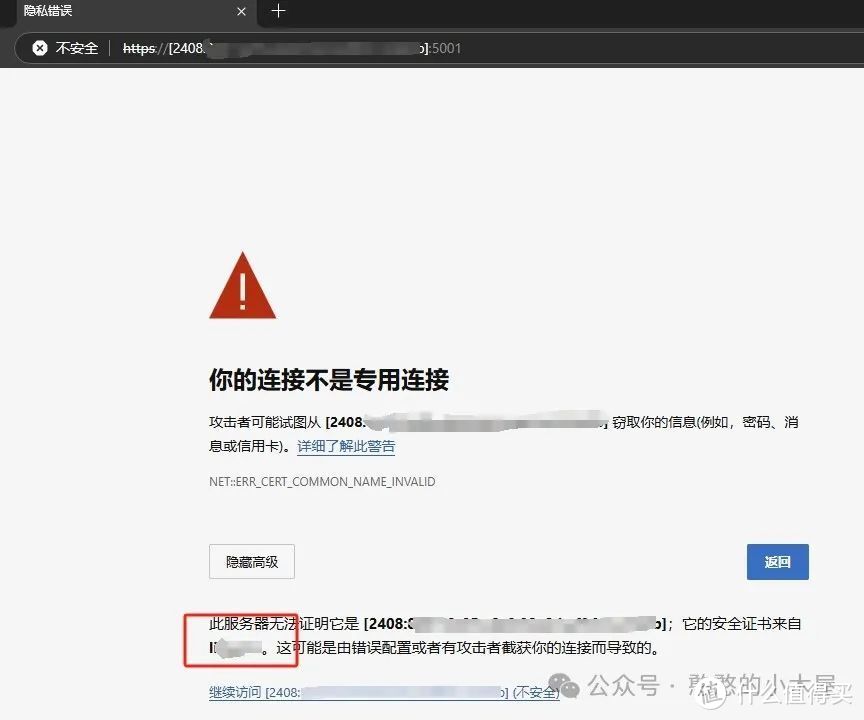Select the 隐私错误 browser tab
This screenshot has width=864, height=720.
pyautogui.click(x=120, y=12)
